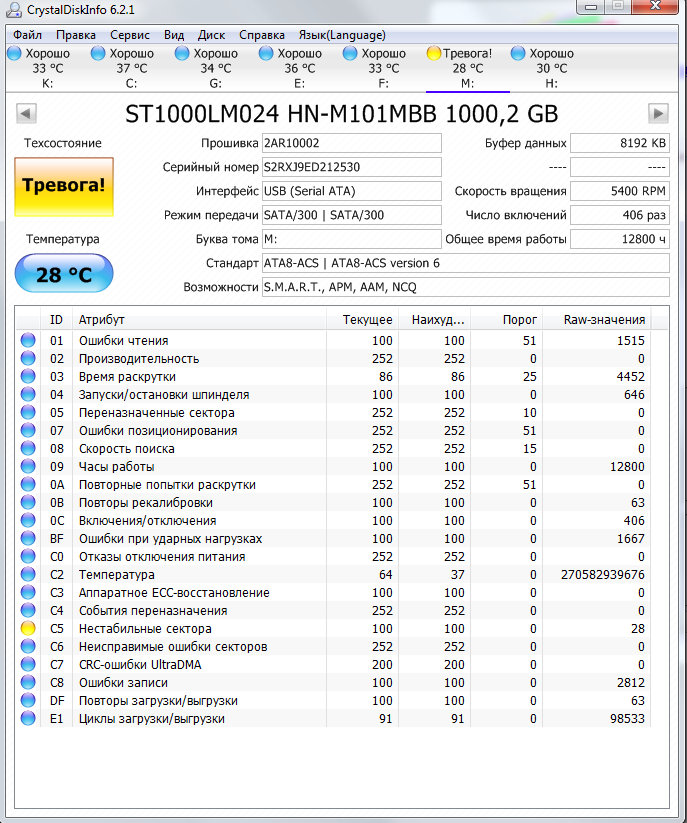Image resolution: width=687 pixels, height=823 pixels.
Task: Select Неисправимые ошибки секторов text
Action: click(173, 647)
